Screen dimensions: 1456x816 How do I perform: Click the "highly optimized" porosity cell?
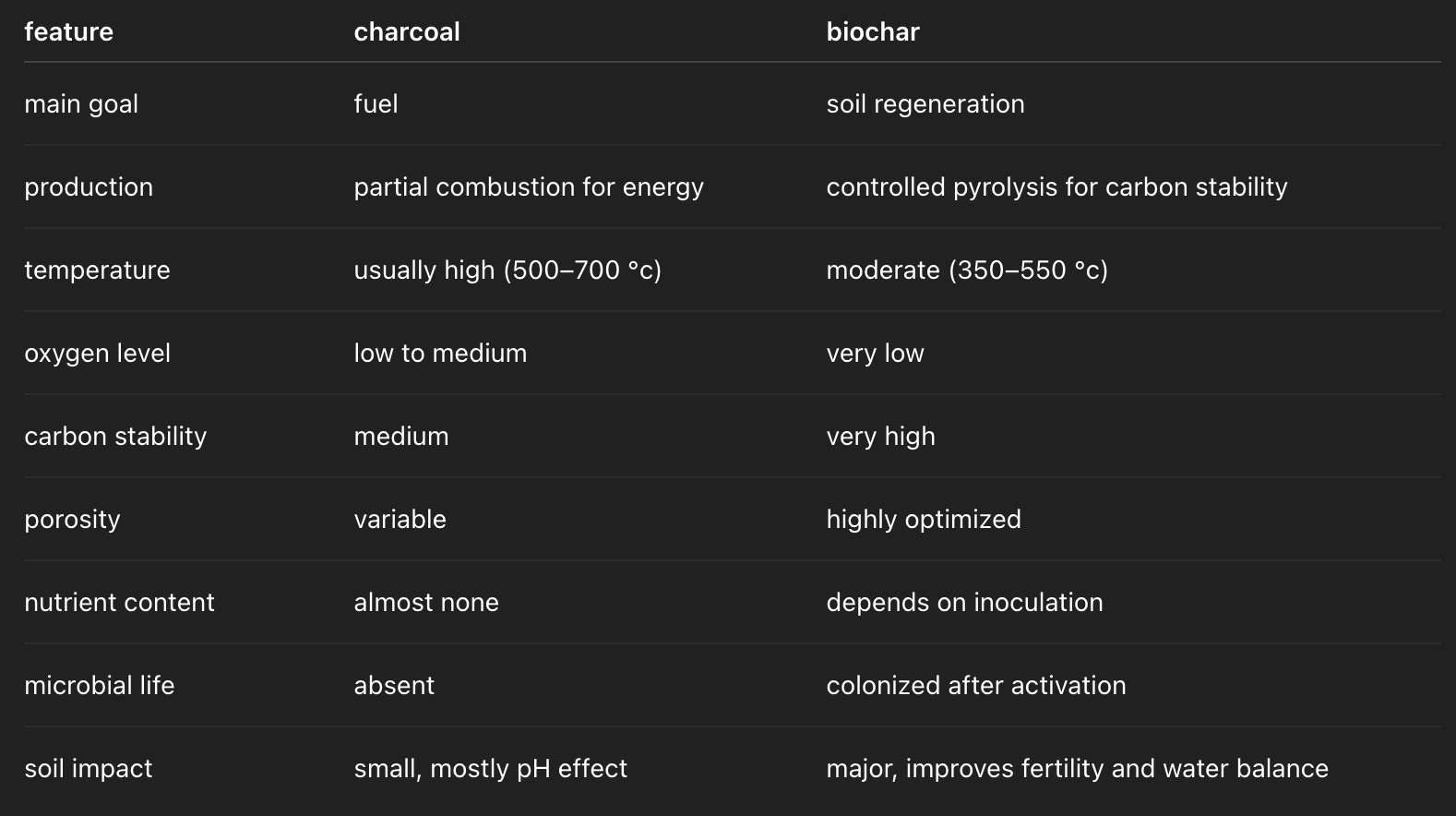pos(924,520)
